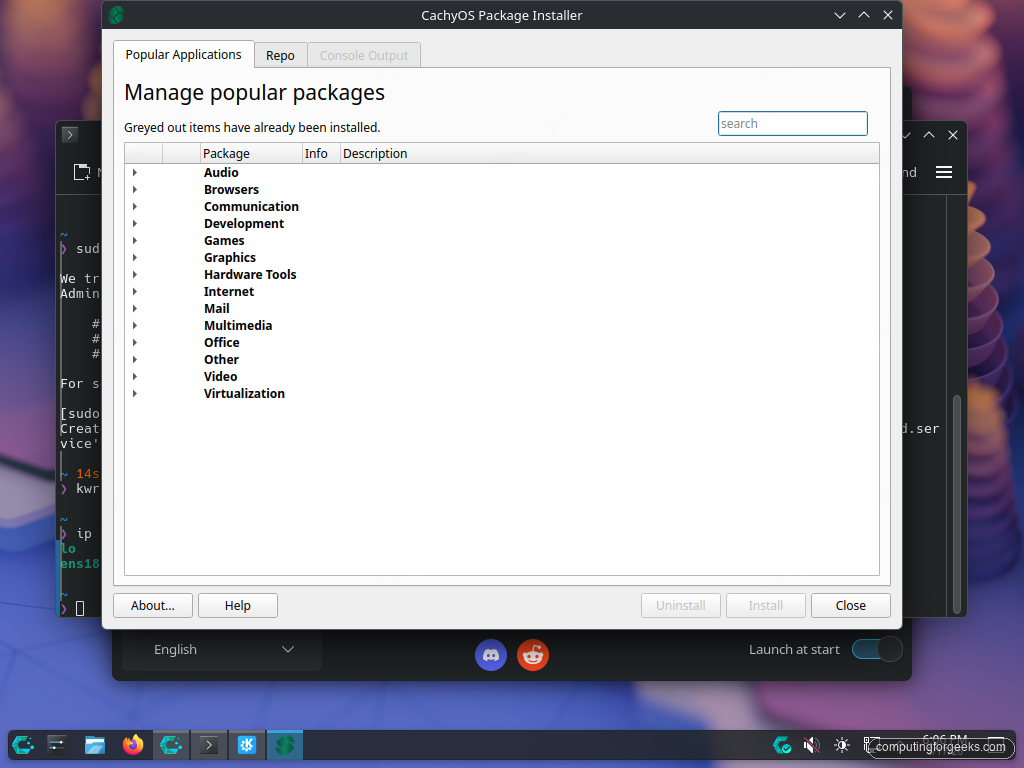Select the Virtualization category row
Screen dimensions: 1024x768
(502, 393)
